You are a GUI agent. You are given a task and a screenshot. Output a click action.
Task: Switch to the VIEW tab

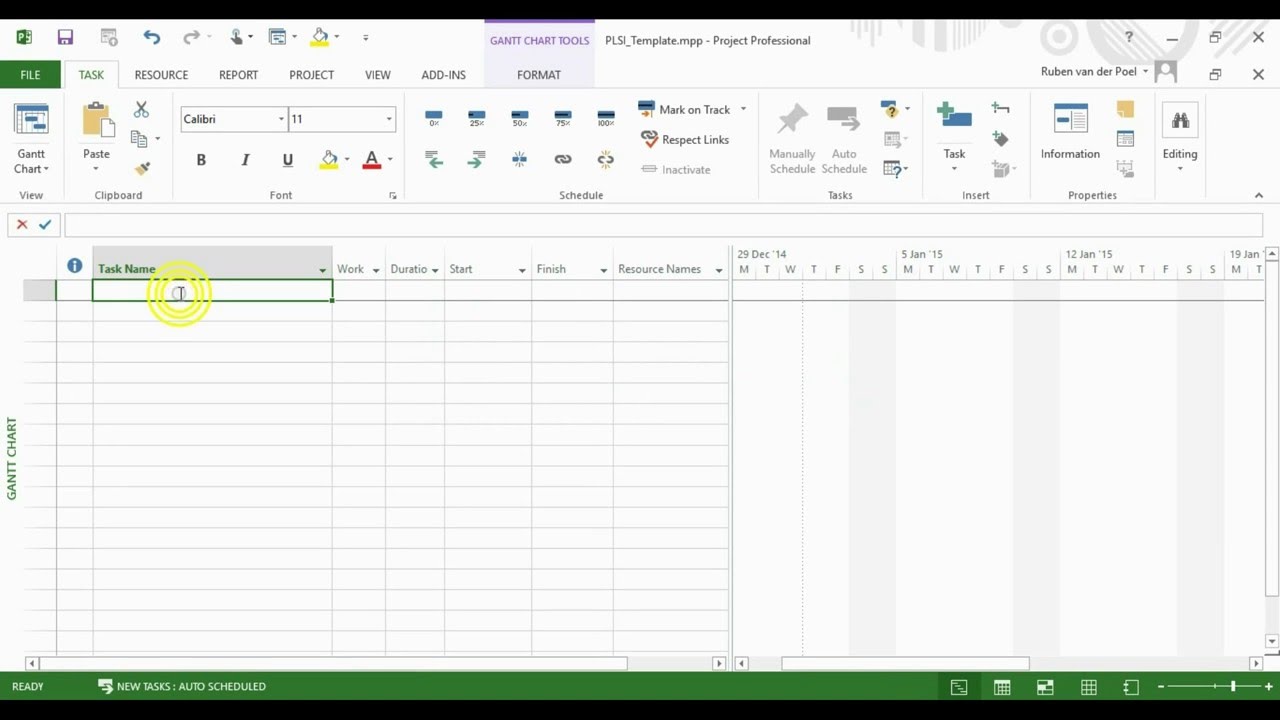(378, 75)
